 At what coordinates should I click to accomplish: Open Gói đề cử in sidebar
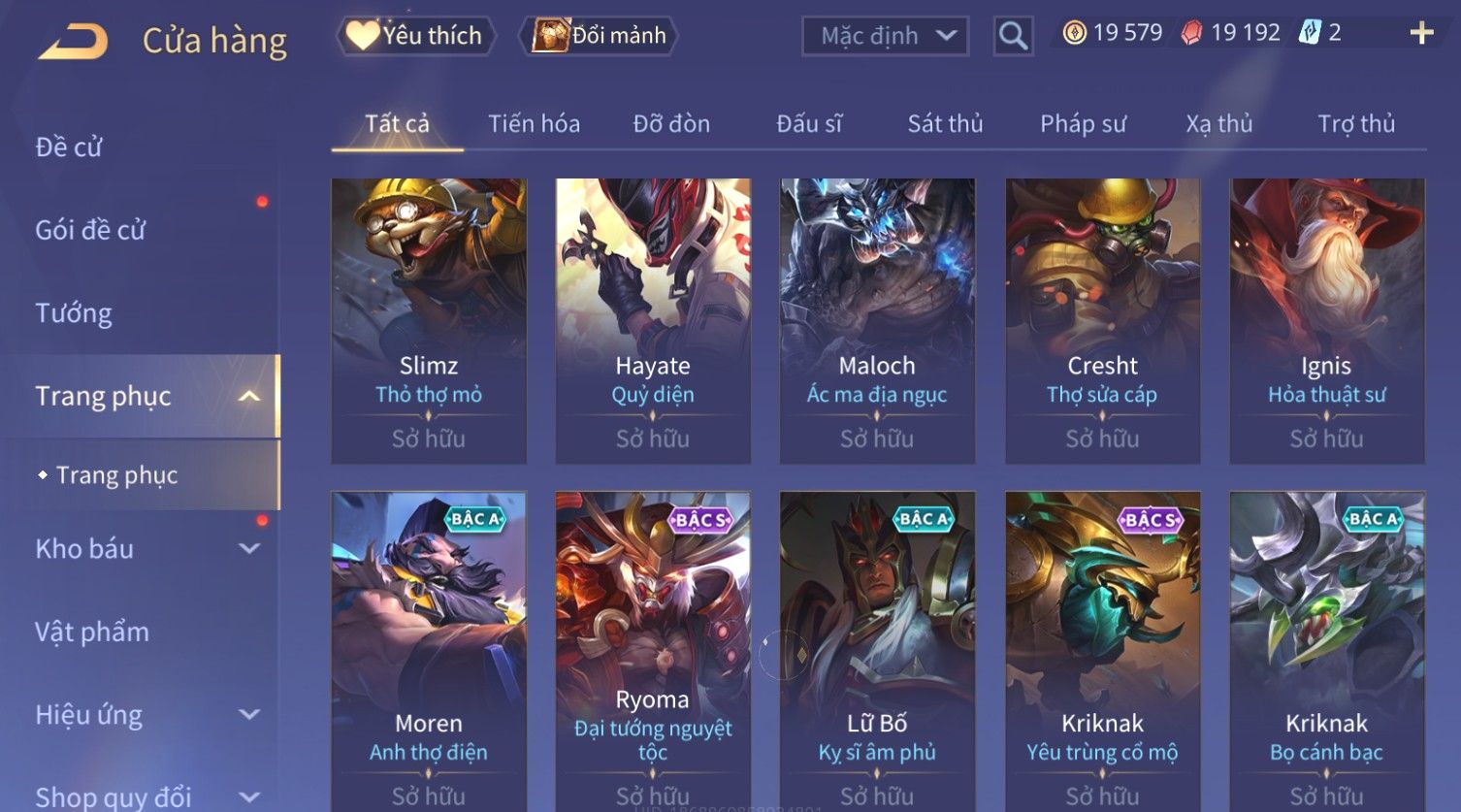click(x=90, y=230)
